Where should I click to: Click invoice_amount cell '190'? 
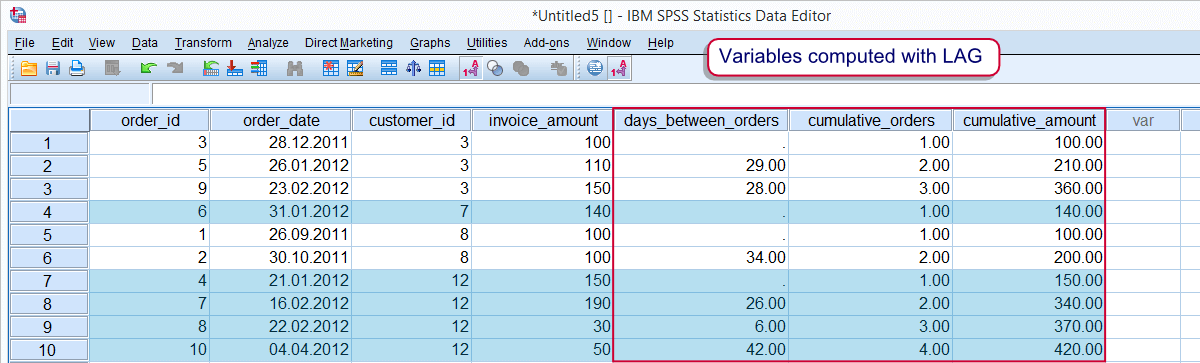(542, 304)
